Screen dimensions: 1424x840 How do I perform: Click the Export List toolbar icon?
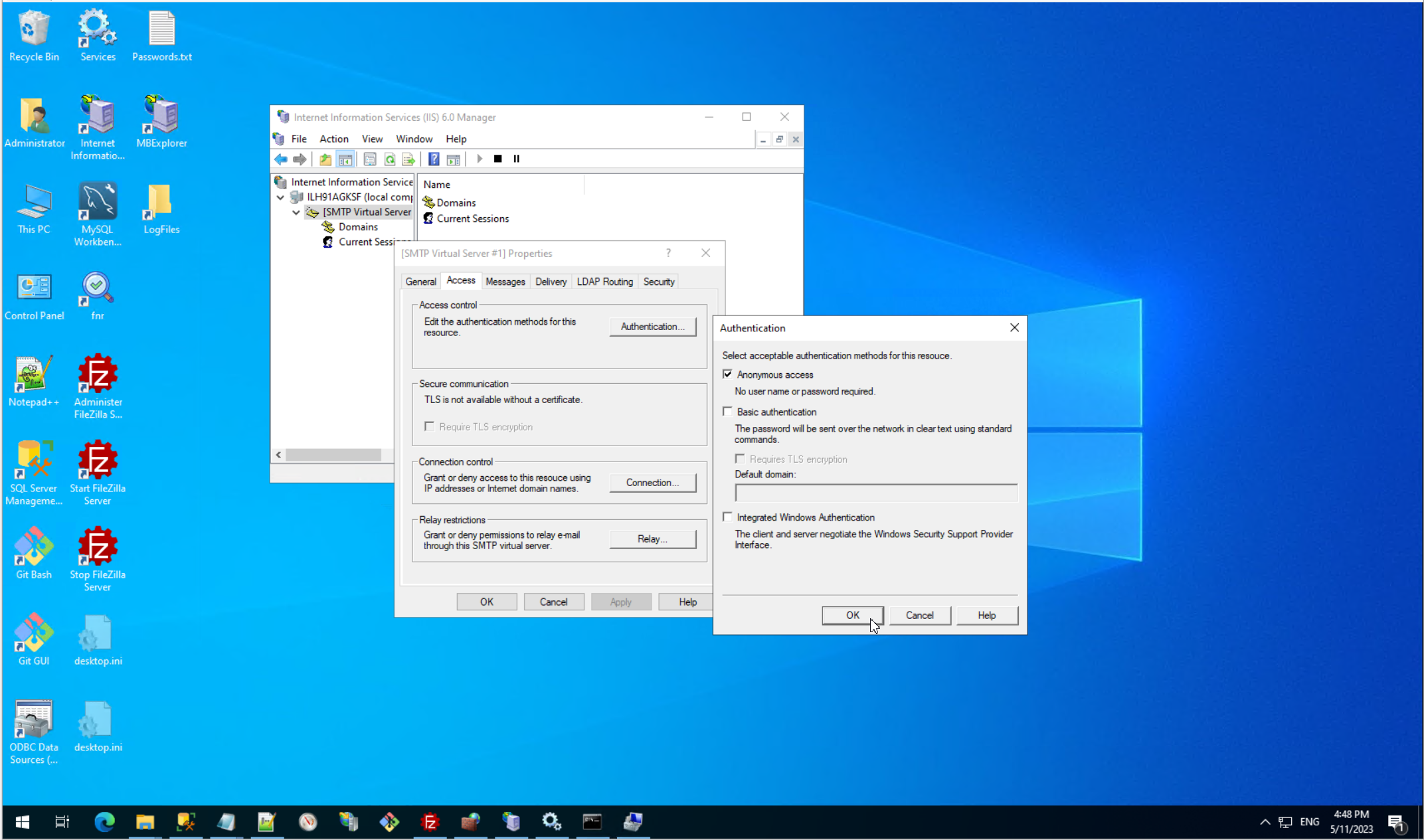click(x=408, y=159)
